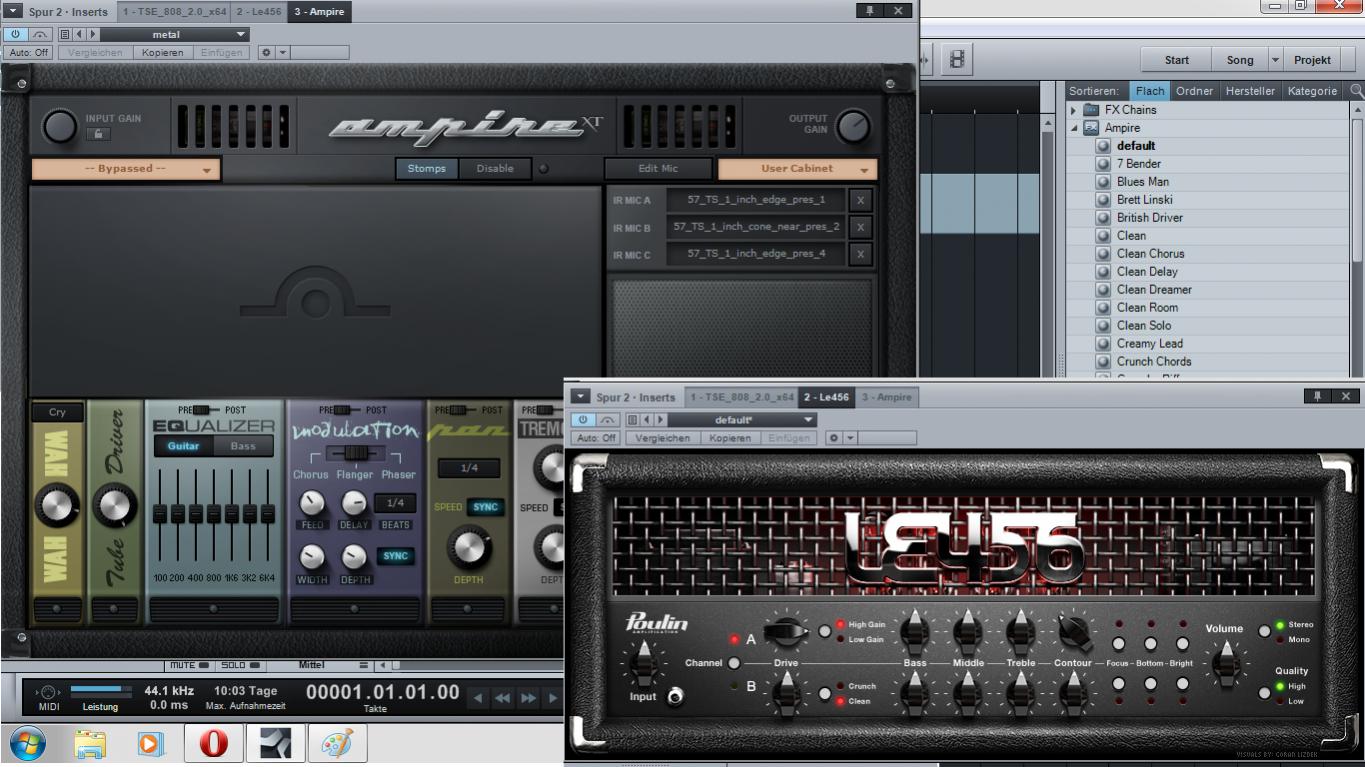Image resolution: width=1365 pixels, height=767 pixels.
Task: Toggle Pan pedal SYNC button
Action: (x=485, y=507)
